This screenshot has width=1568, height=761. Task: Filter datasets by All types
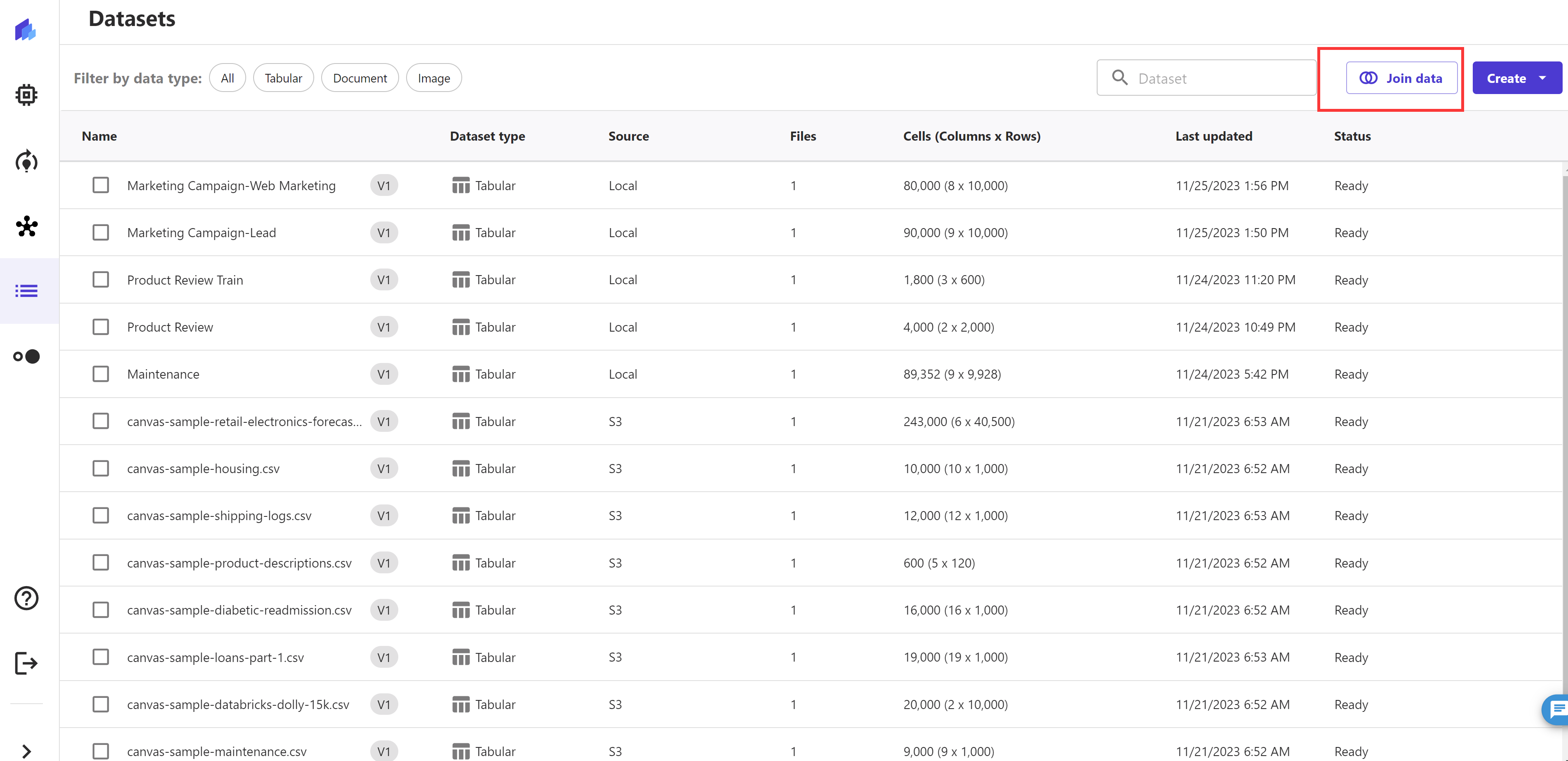227,78
